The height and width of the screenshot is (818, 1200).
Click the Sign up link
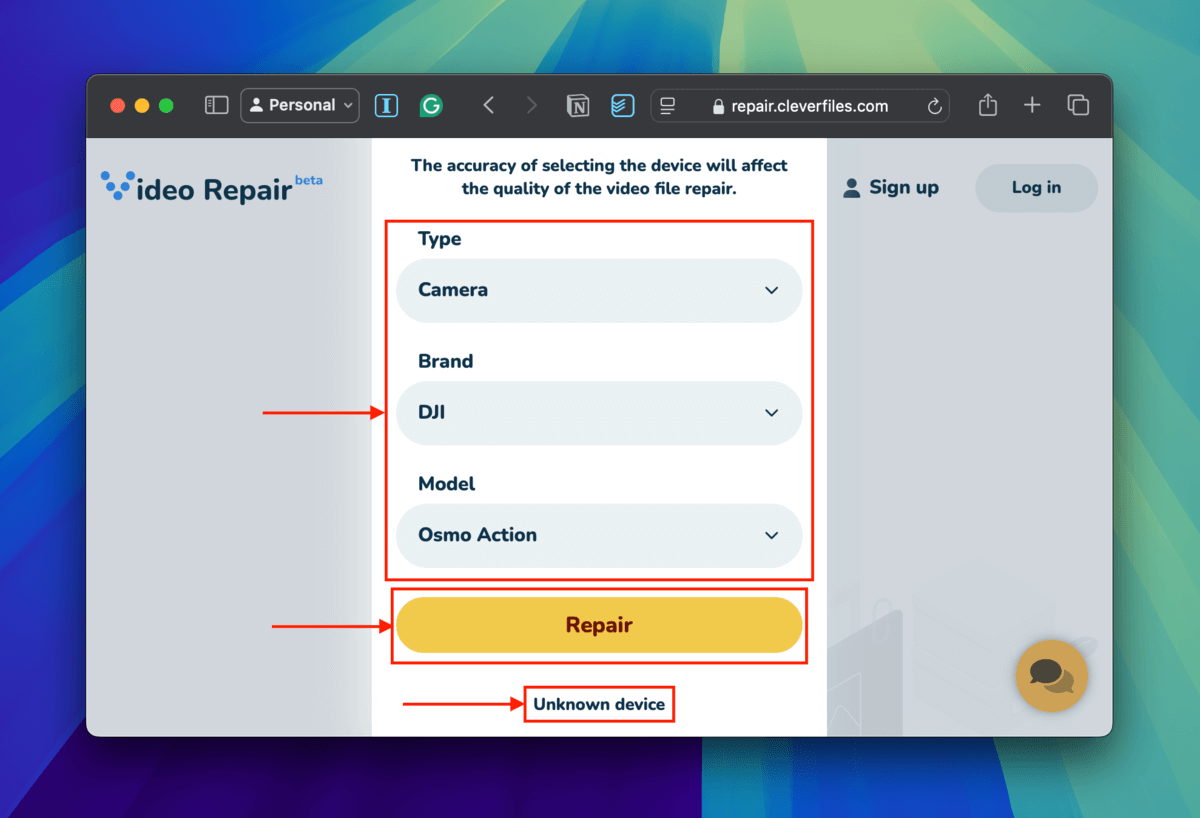(891, 187)
